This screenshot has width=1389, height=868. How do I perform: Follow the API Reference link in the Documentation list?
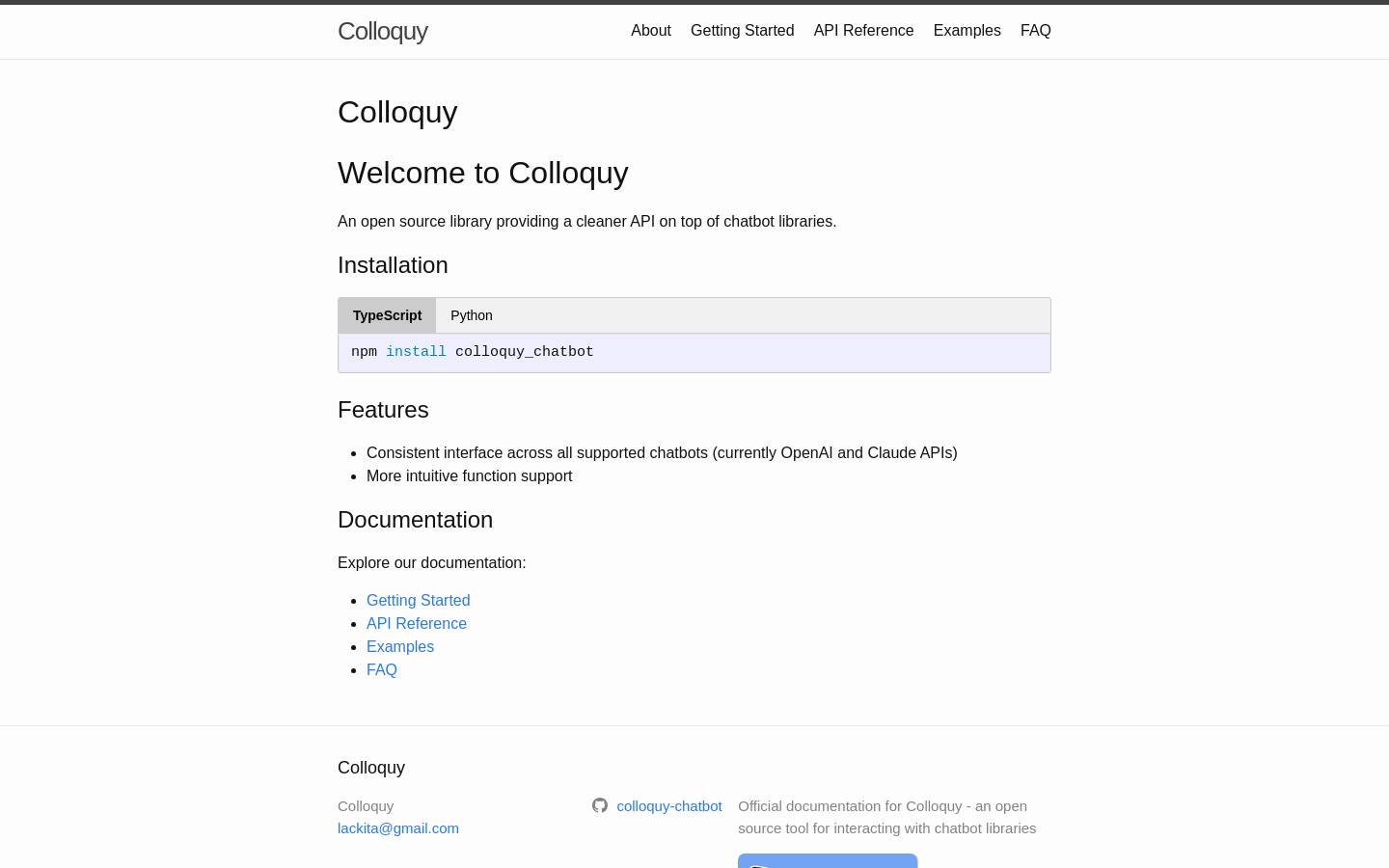click(417, 623)
